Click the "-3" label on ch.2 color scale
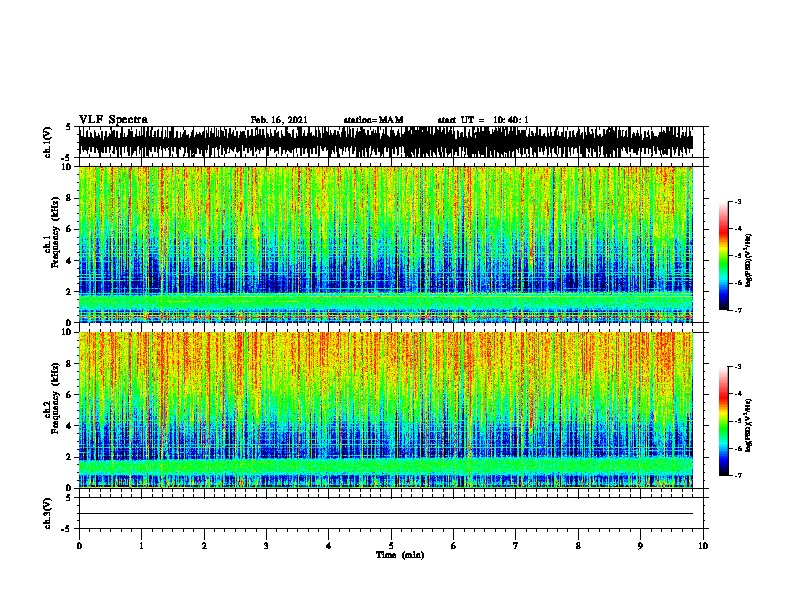The image size is (792, 612). click(x=738, y=367)
